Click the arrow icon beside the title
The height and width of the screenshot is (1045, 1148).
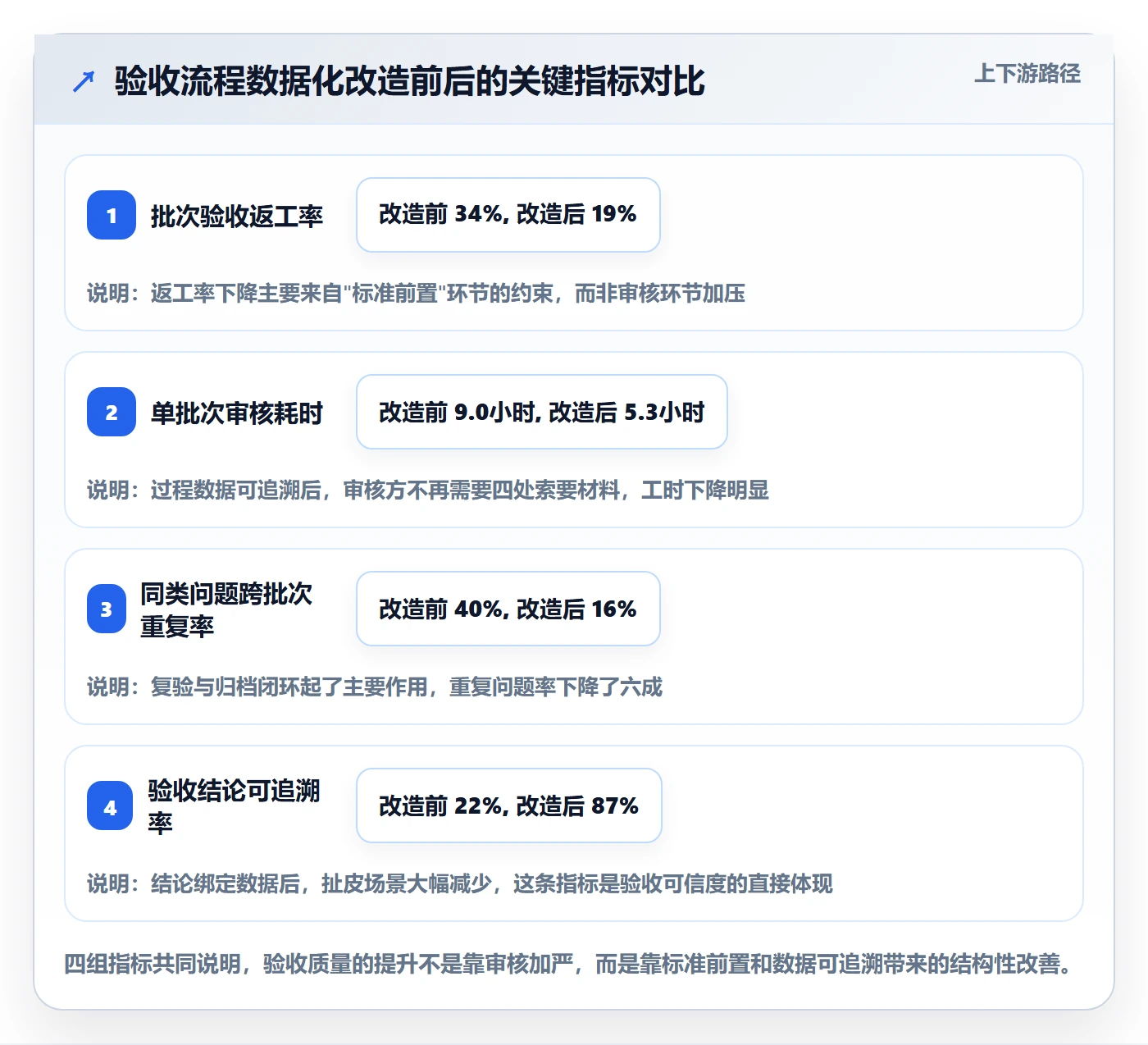(84, 81)
